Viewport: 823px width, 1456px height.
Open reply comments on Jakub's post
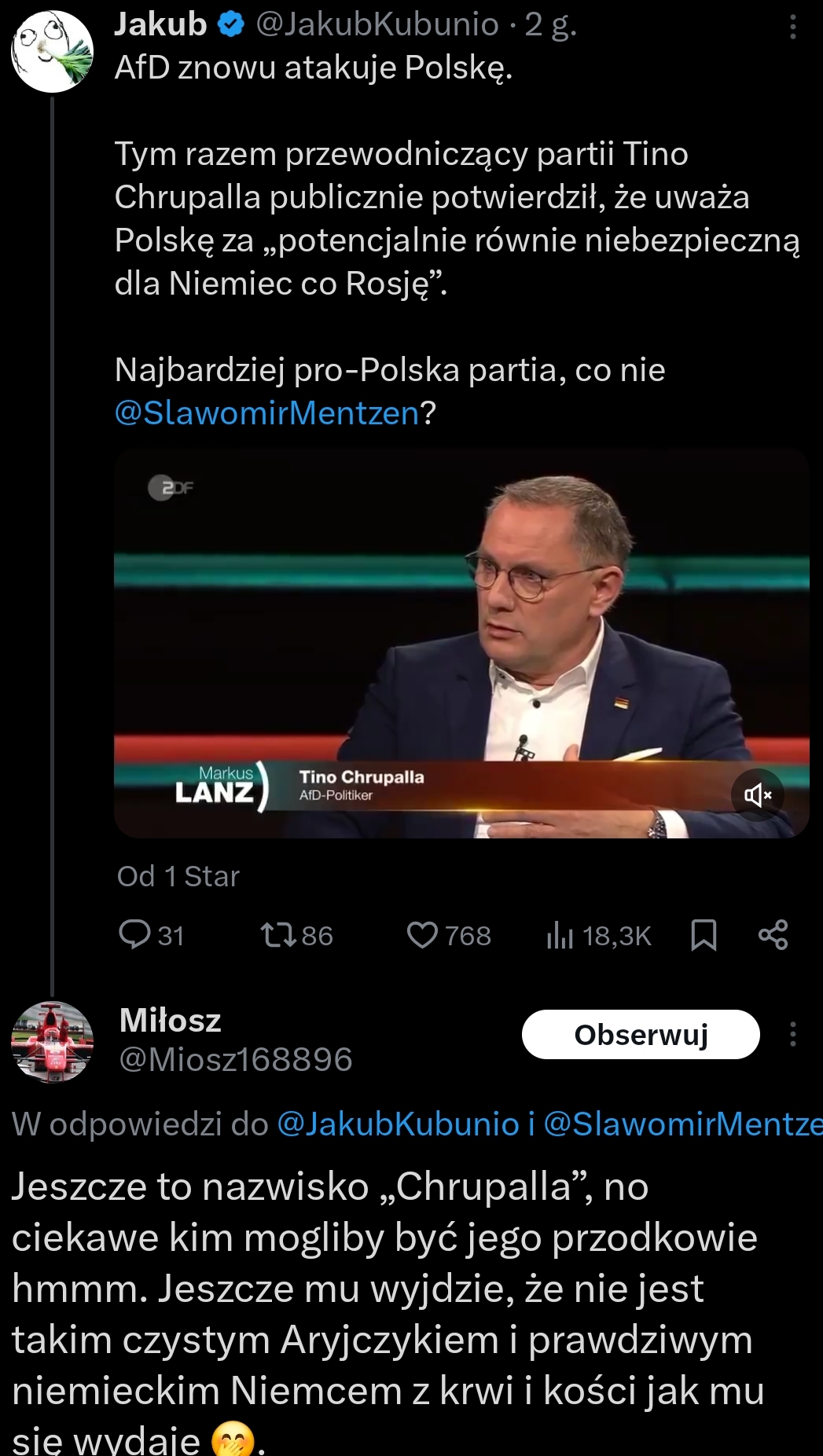tap(150, 935)
